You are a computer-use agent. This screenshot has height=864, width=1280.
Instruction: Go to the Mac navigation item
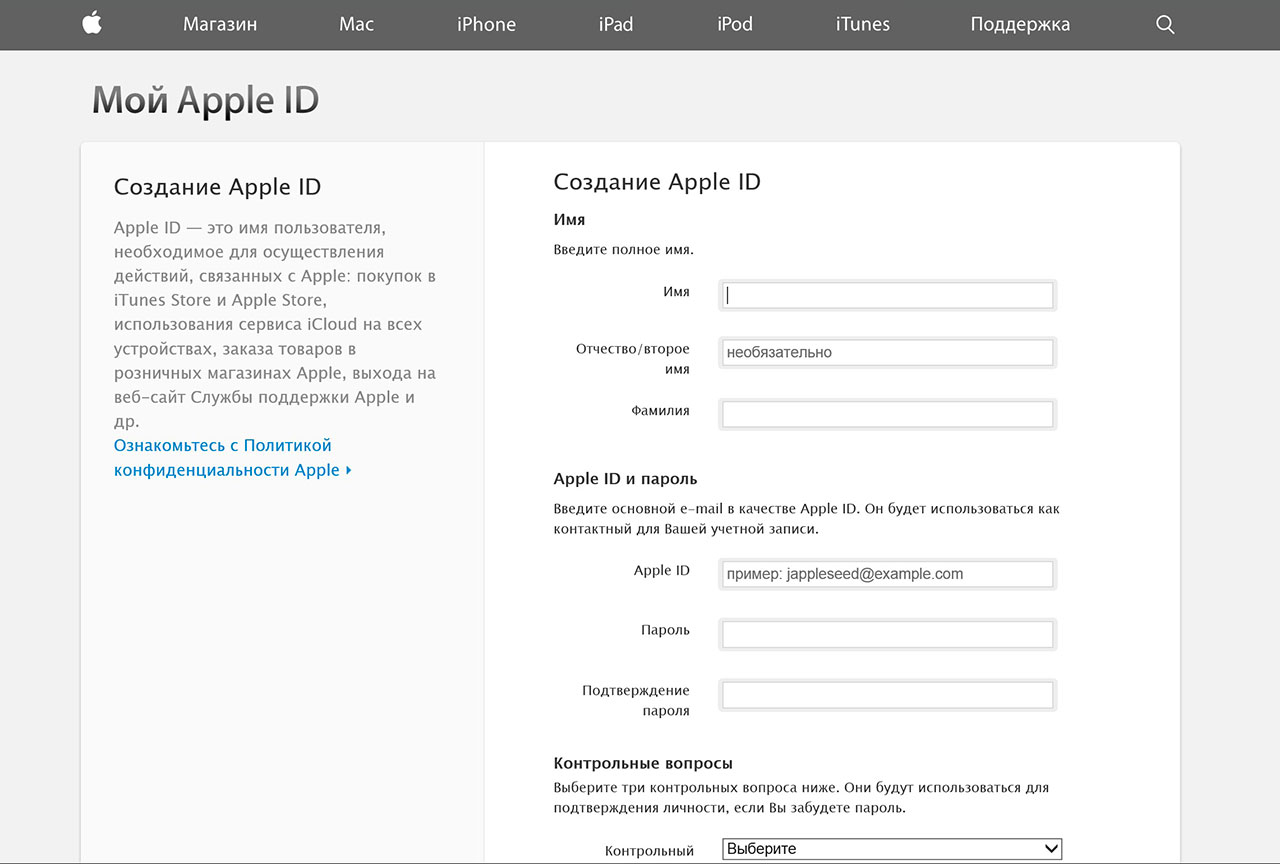coord(356,25)
